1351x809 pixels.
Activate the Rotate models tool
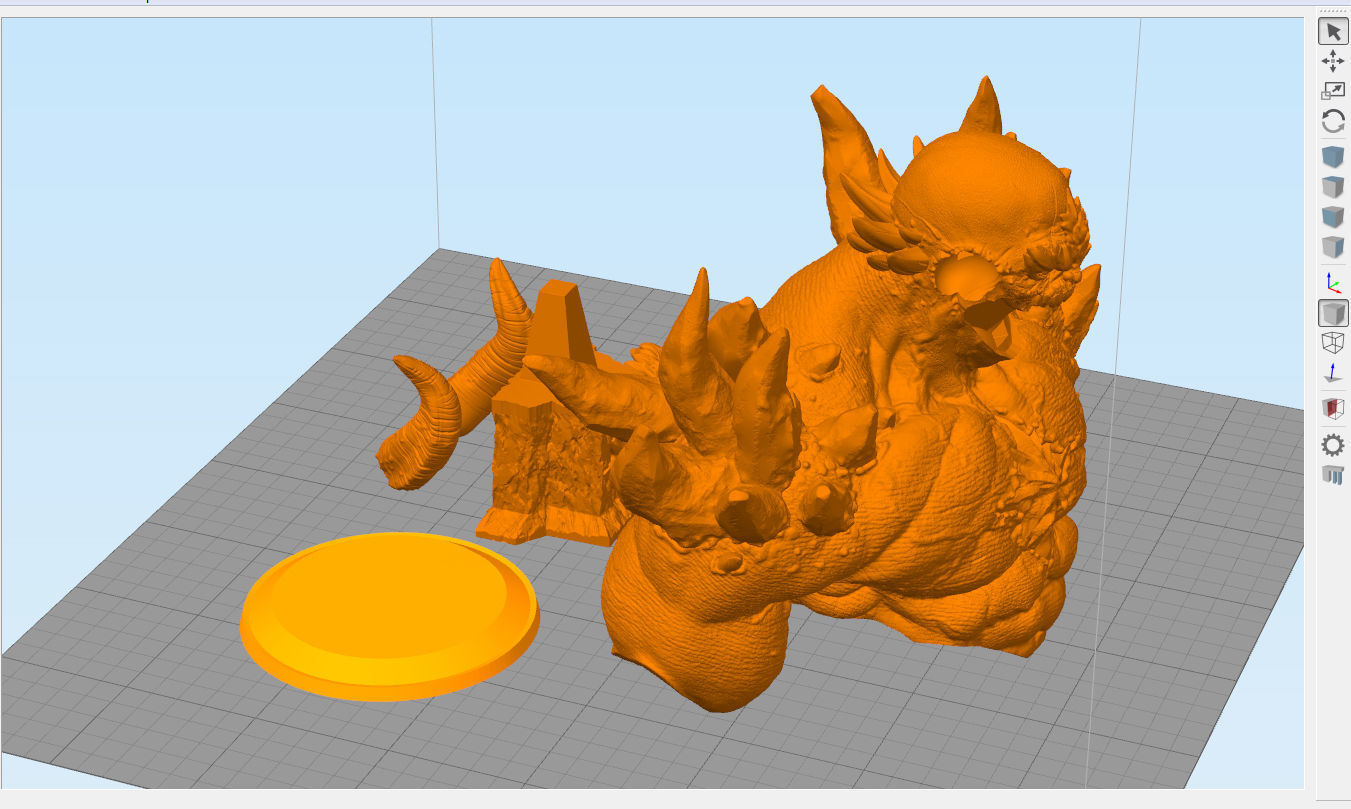tap(1333, 120)
